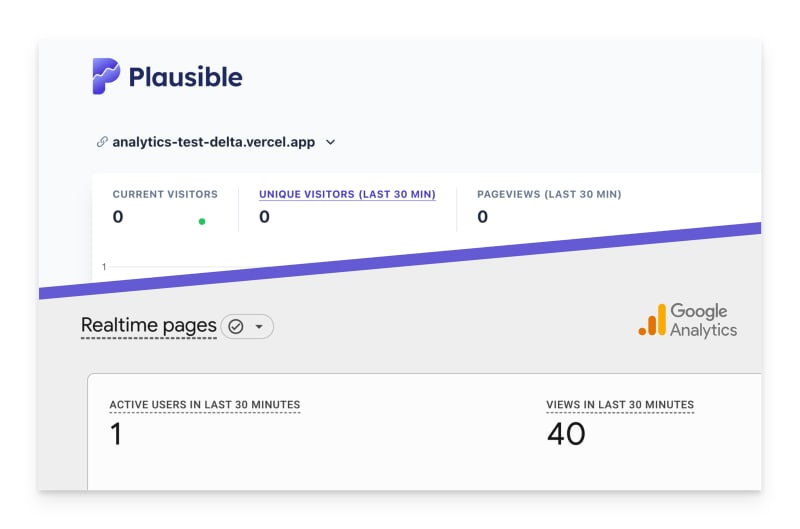Click the Plausible logo icon
This screenshot has height=529, width=800.
point(106,76)
